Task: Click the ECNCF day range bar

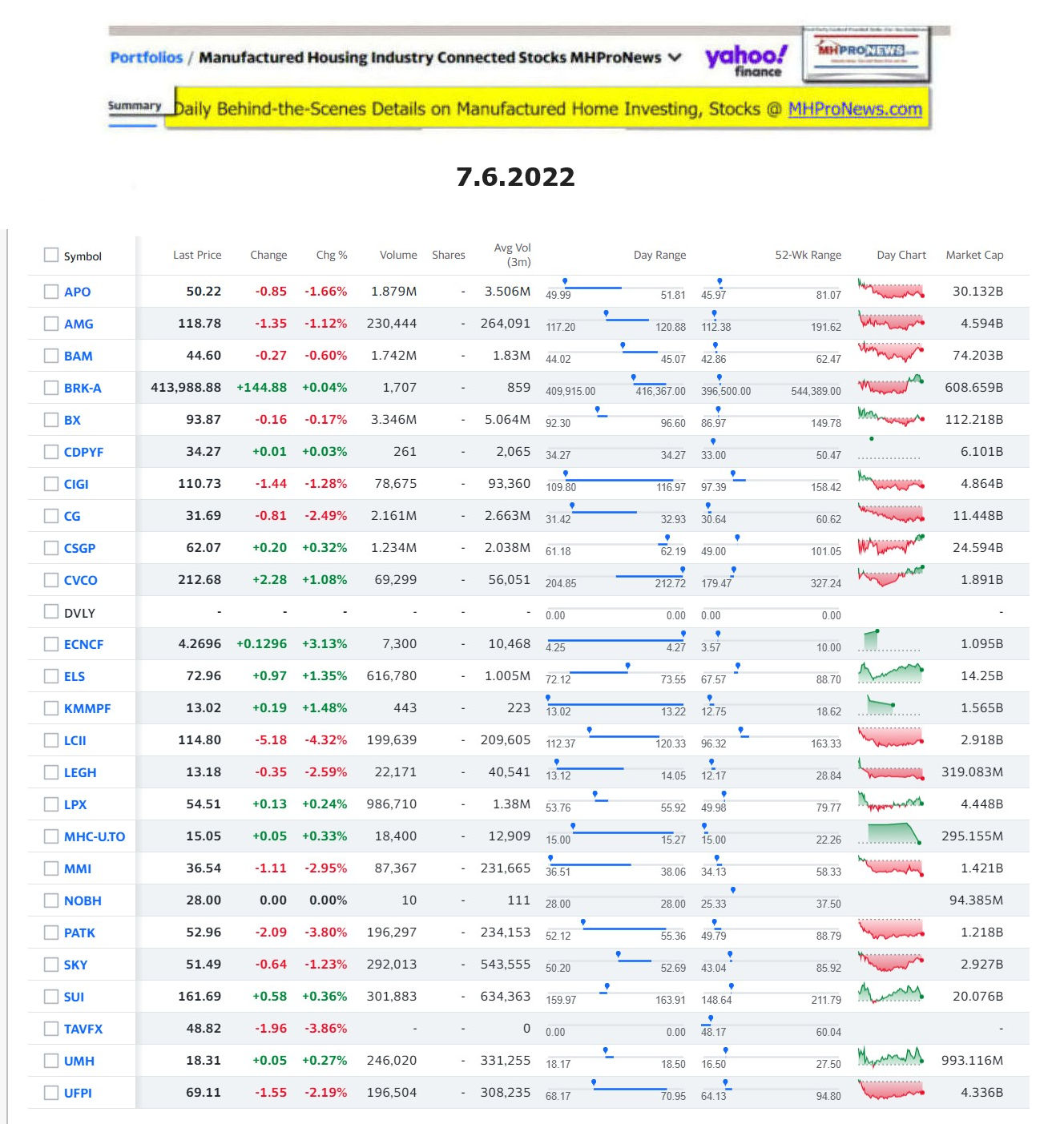Action: click(615, 639)
